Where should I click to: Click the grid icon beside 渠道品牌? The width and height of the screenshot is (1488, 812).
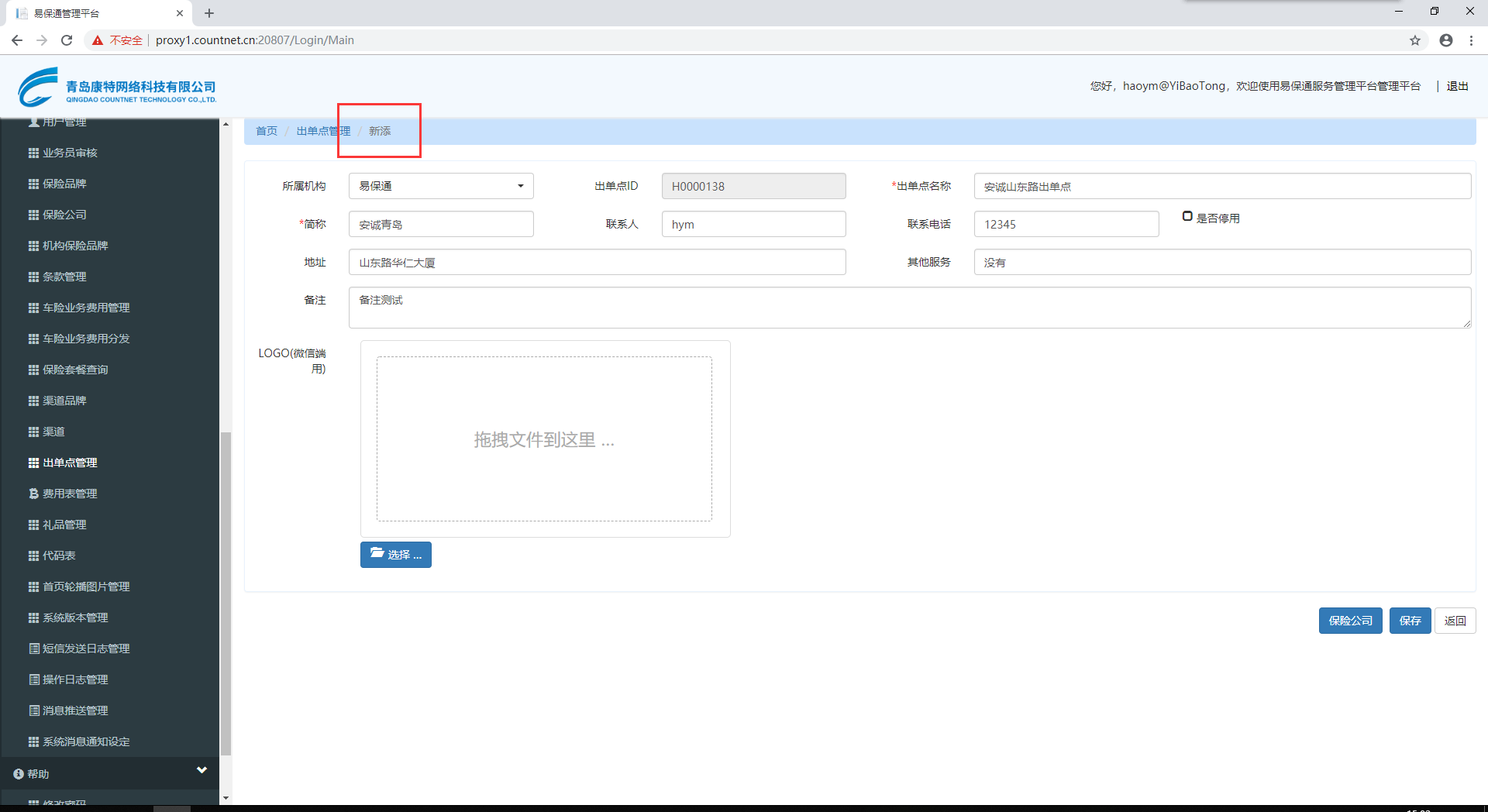[x=33, y=401]
